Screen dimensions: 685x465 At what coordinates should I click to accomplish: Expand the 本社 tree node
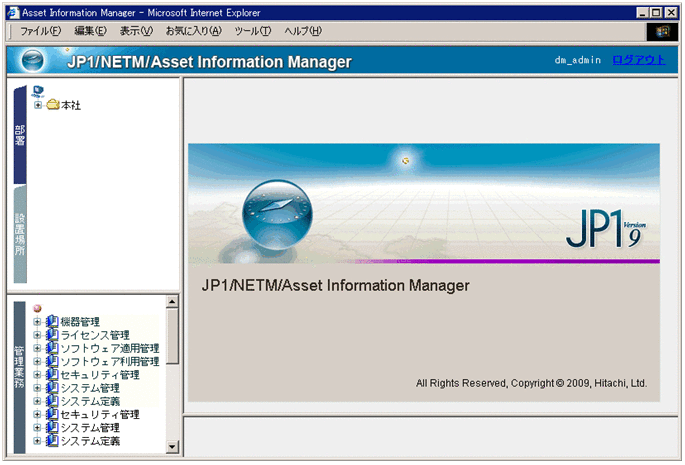[x=38, y=105]
